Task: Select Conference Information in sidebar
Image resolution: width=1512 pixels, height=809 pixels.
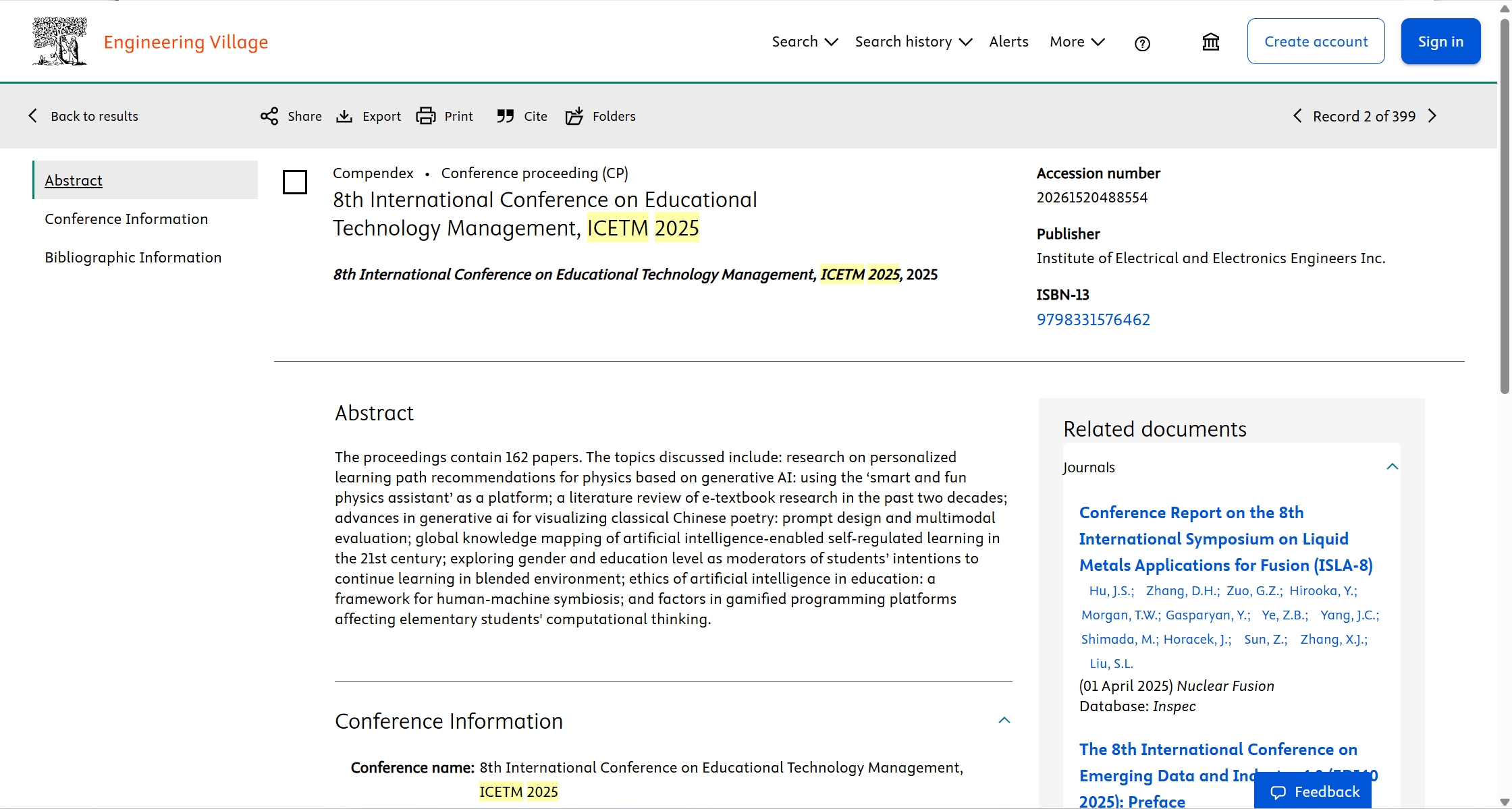Action: tap(126, 219)
